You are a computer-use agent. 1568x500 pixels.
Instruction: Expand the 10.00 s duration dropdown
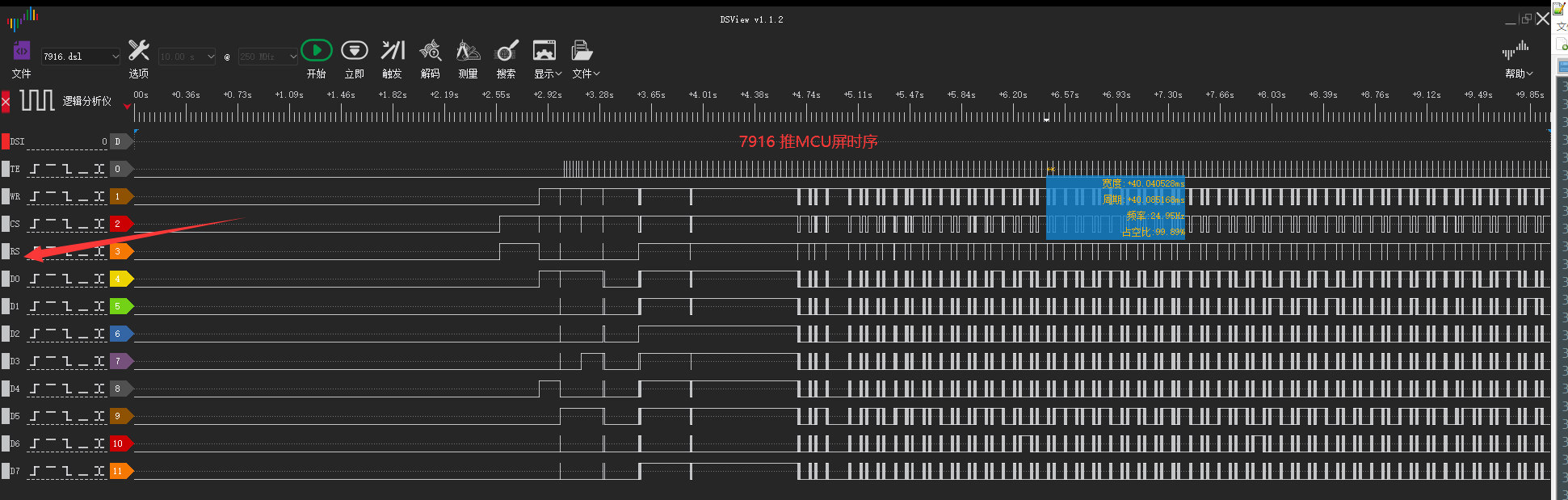[x=211, y=57]
